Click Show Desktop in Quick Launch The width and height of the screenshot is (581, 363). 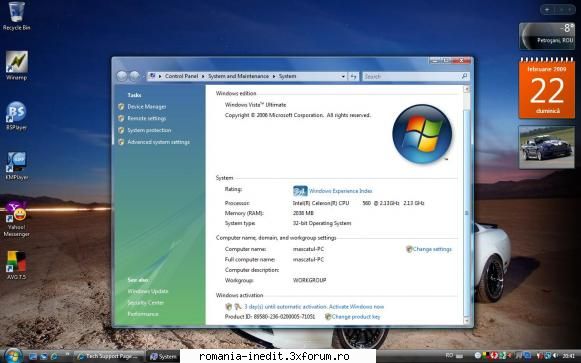pyautogui.click(x=33, y=356)
